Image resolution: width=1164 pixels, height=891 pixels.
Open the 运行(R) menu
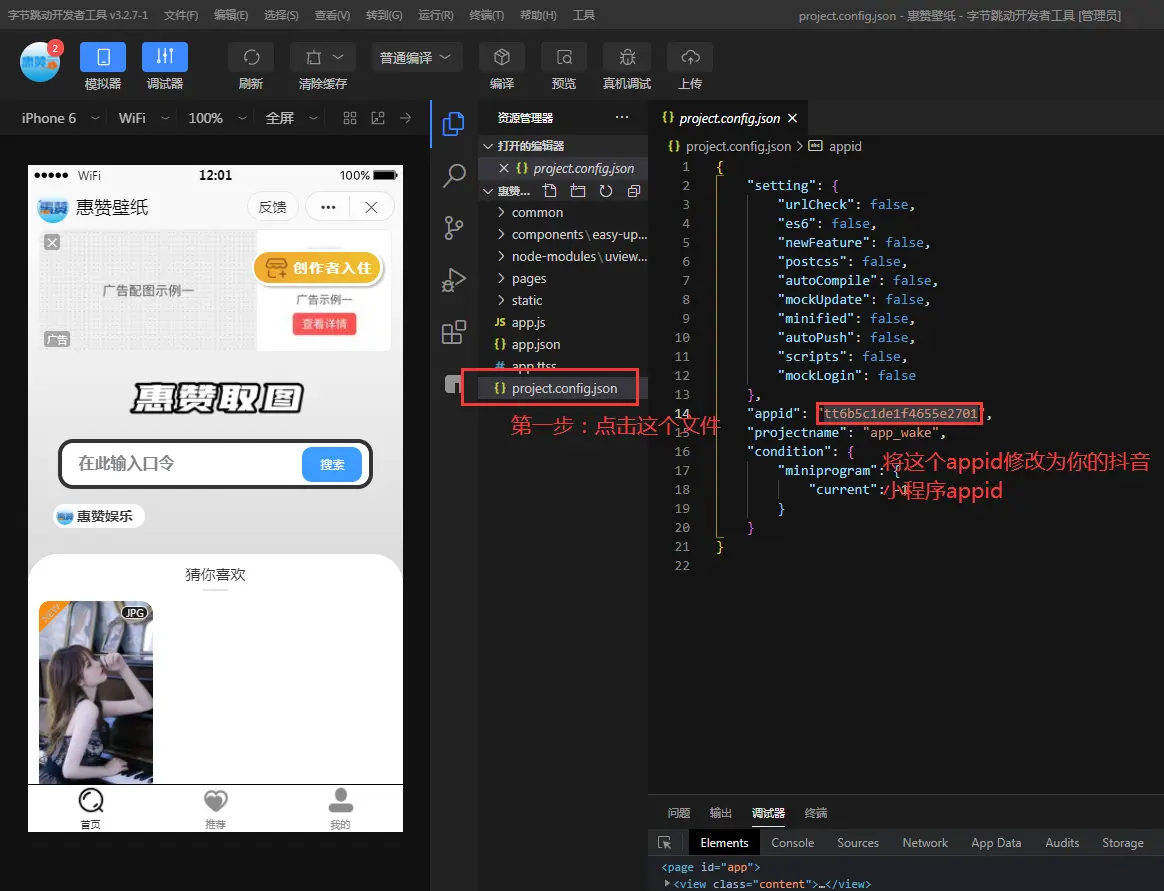[436, 15]
